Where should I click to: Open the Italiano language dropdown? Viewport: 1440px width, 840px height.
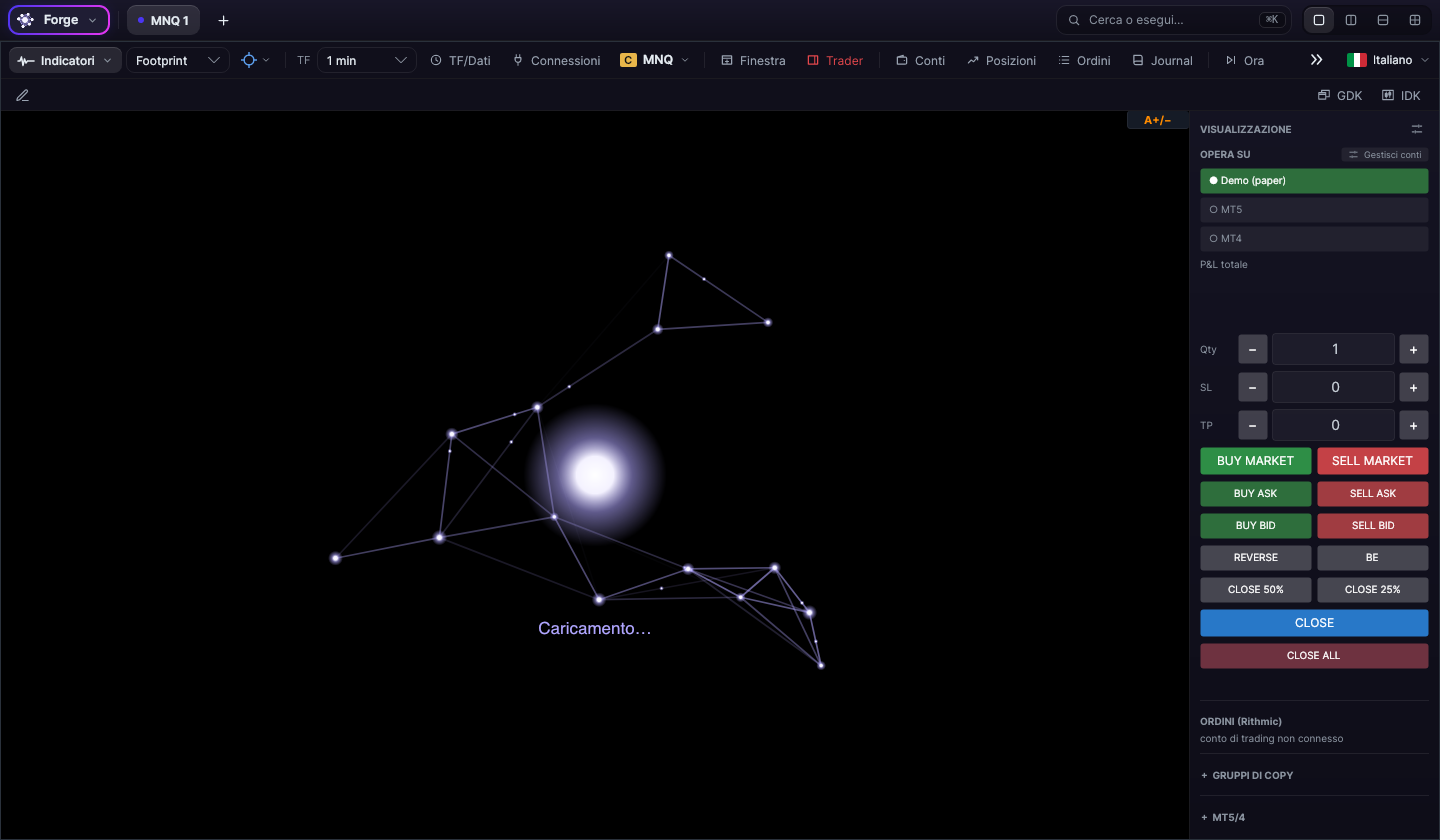(1388, 60)
